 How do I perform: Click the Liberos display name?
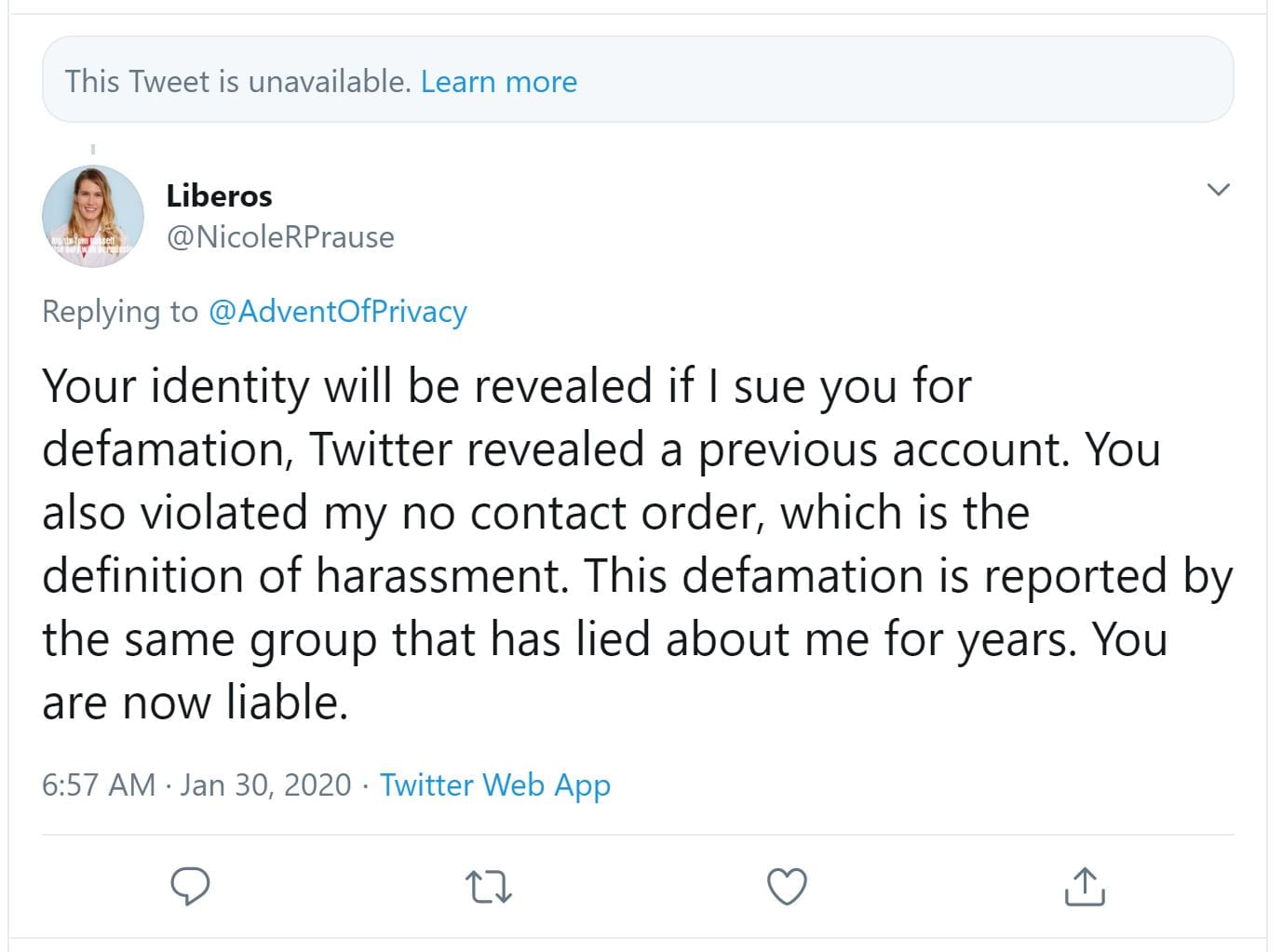(219, 195)
